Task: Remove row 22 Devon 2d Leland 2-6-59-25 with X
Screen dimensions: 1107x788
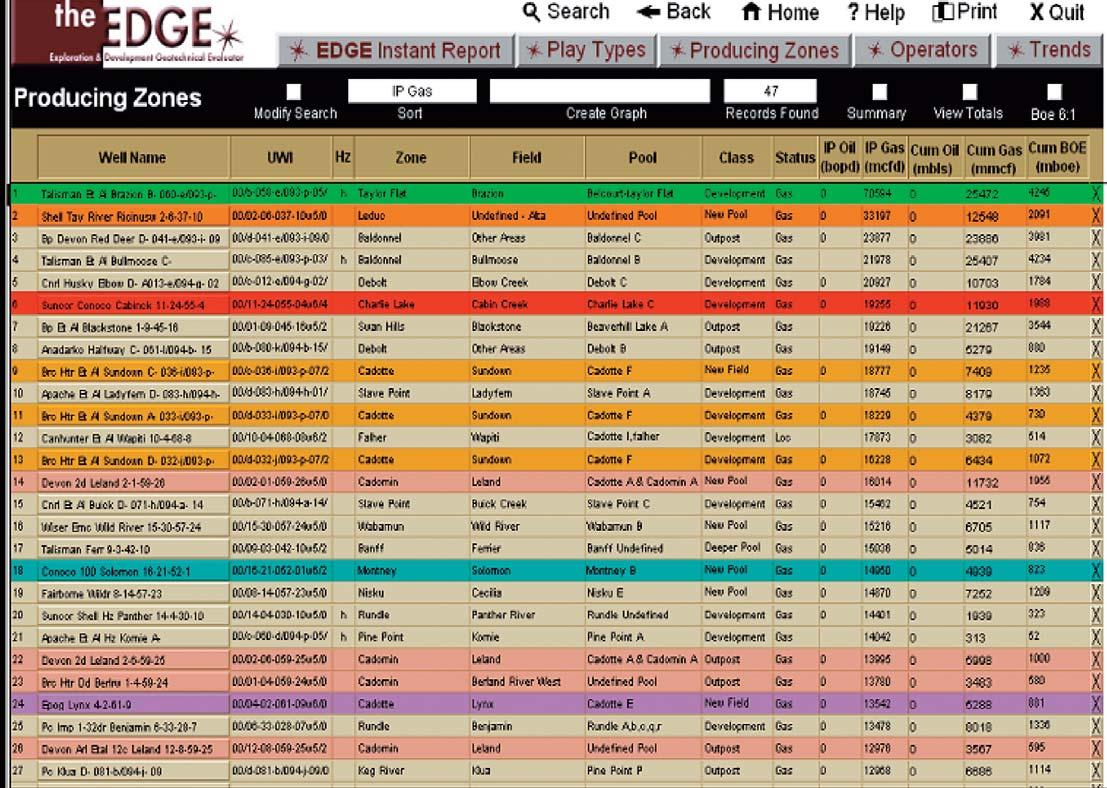Action: (x=1096, y=659)
